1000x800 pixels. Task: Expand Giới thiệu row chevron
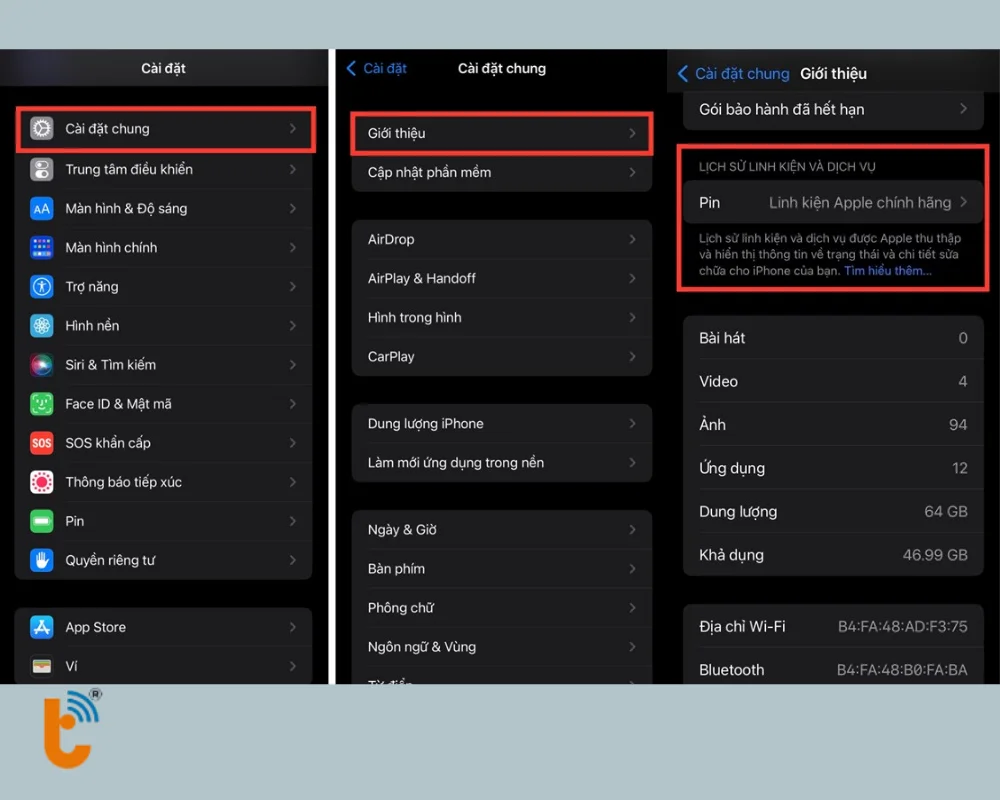(x=632, y=133)
